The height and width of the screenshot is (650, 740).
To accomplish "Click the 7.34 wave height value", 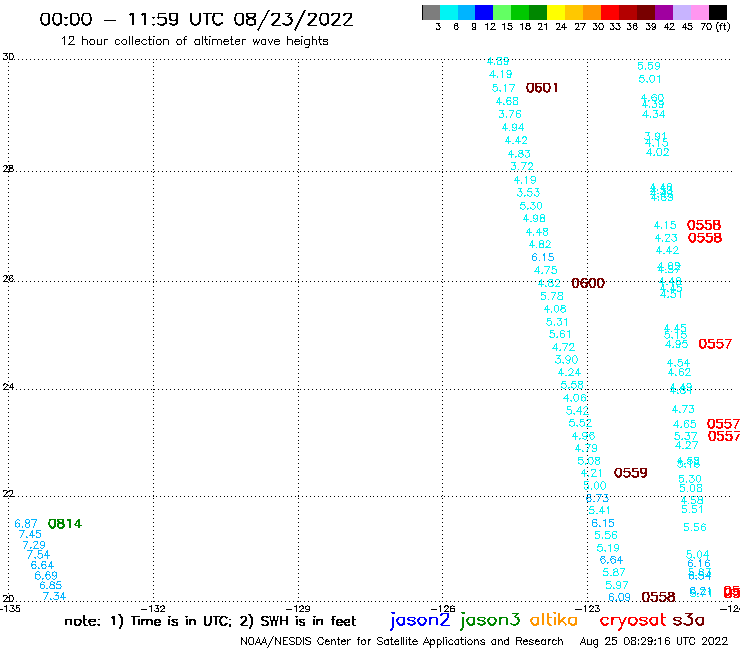I will point(54,596).
